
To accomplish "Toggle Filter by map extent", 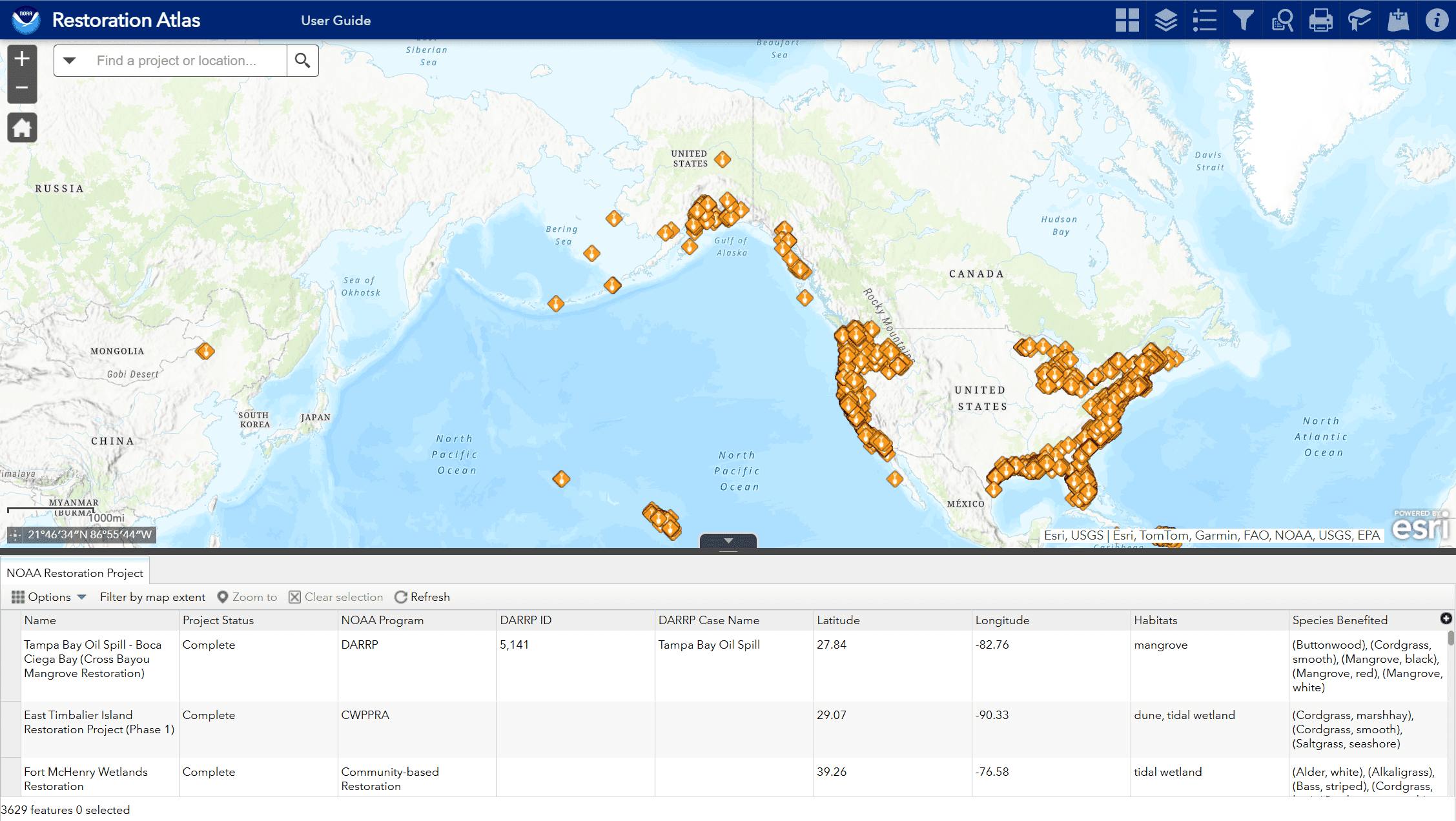I will click(x=152, y=597).
